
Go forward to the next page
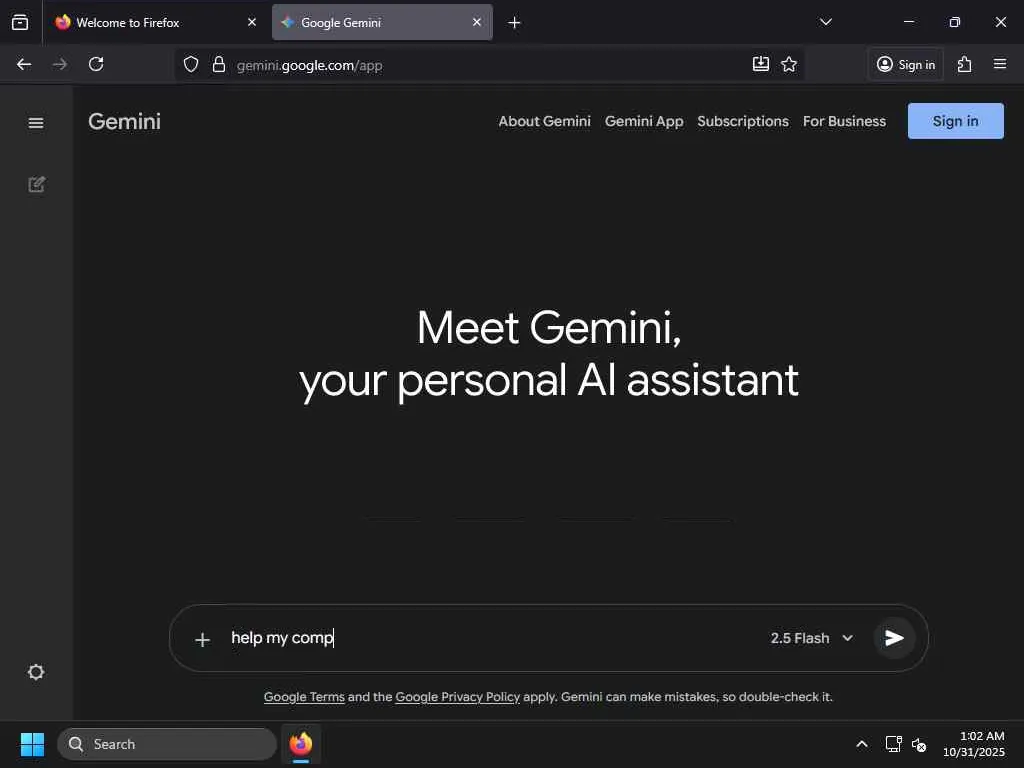(x=60, y=64)
